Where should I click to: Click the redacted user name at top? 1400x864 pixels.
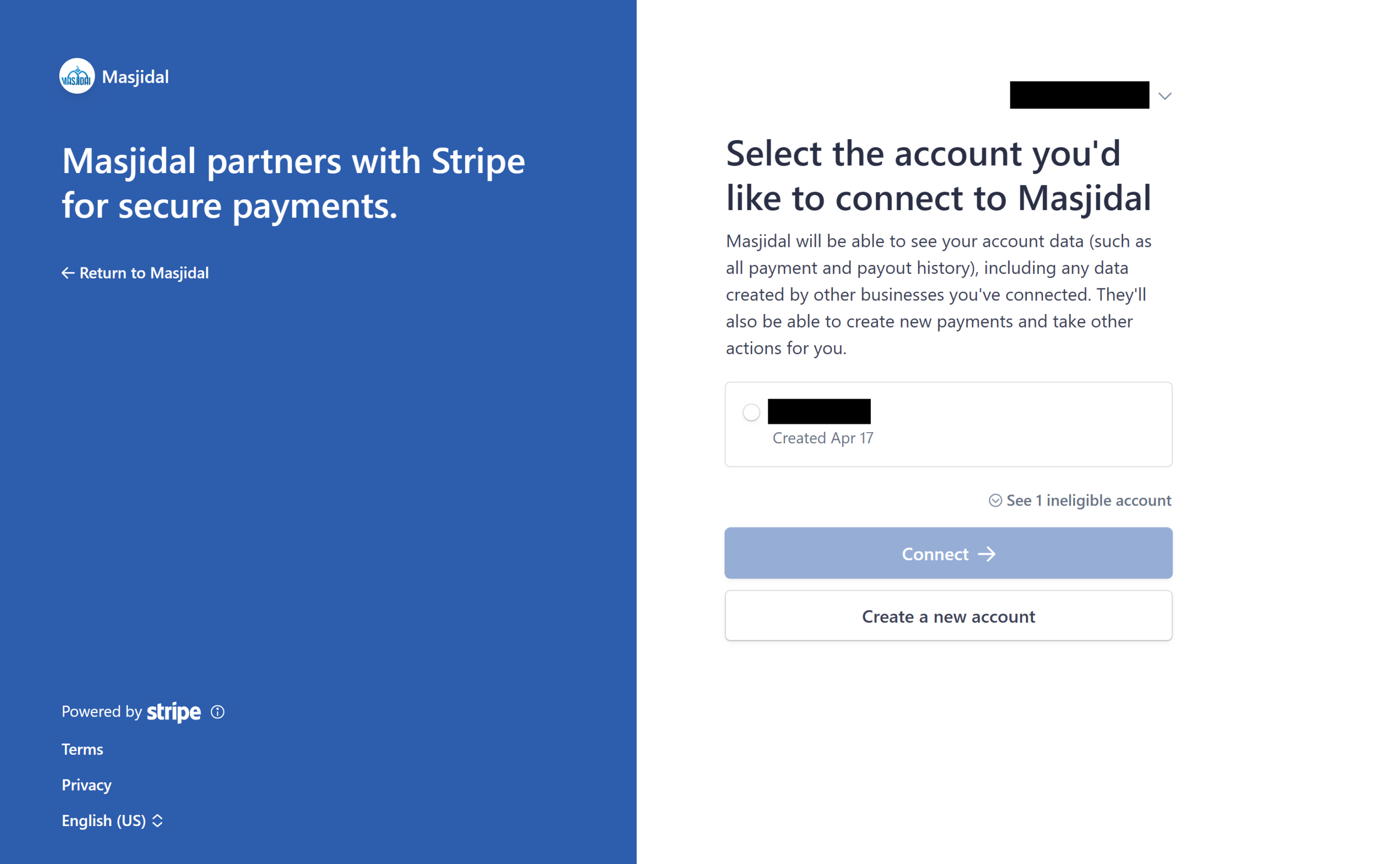point(1079,95)
